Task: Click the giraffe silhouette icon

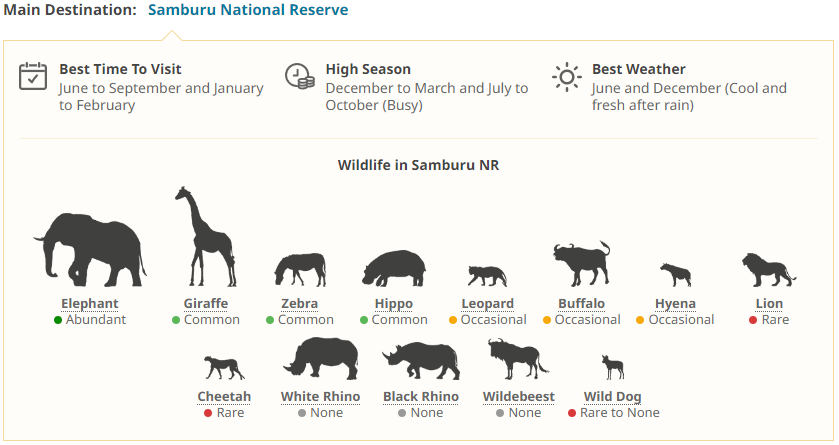Action: 205,240
